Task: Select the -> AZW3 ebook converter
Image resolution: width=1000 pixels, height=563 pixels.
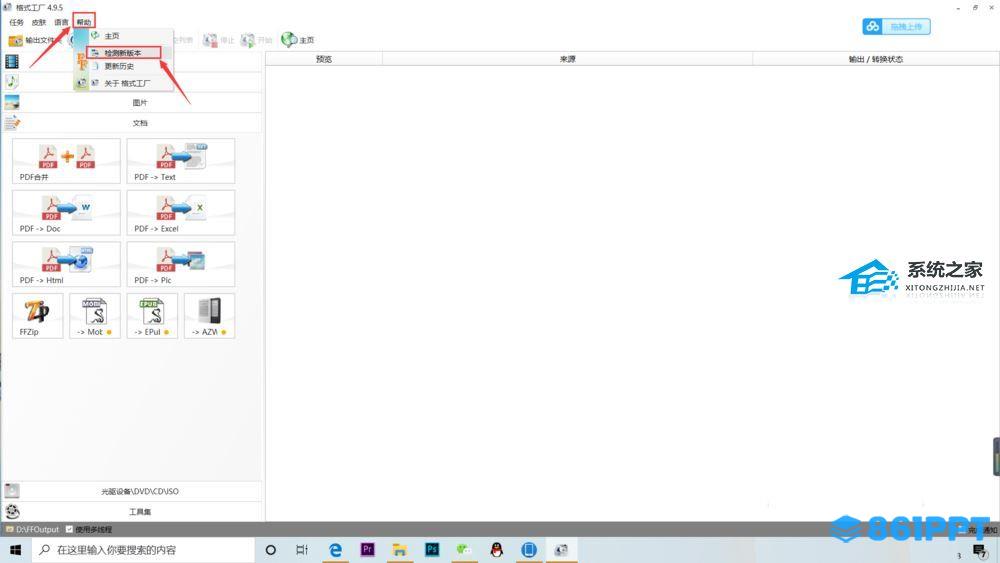Action: point(209,316)
